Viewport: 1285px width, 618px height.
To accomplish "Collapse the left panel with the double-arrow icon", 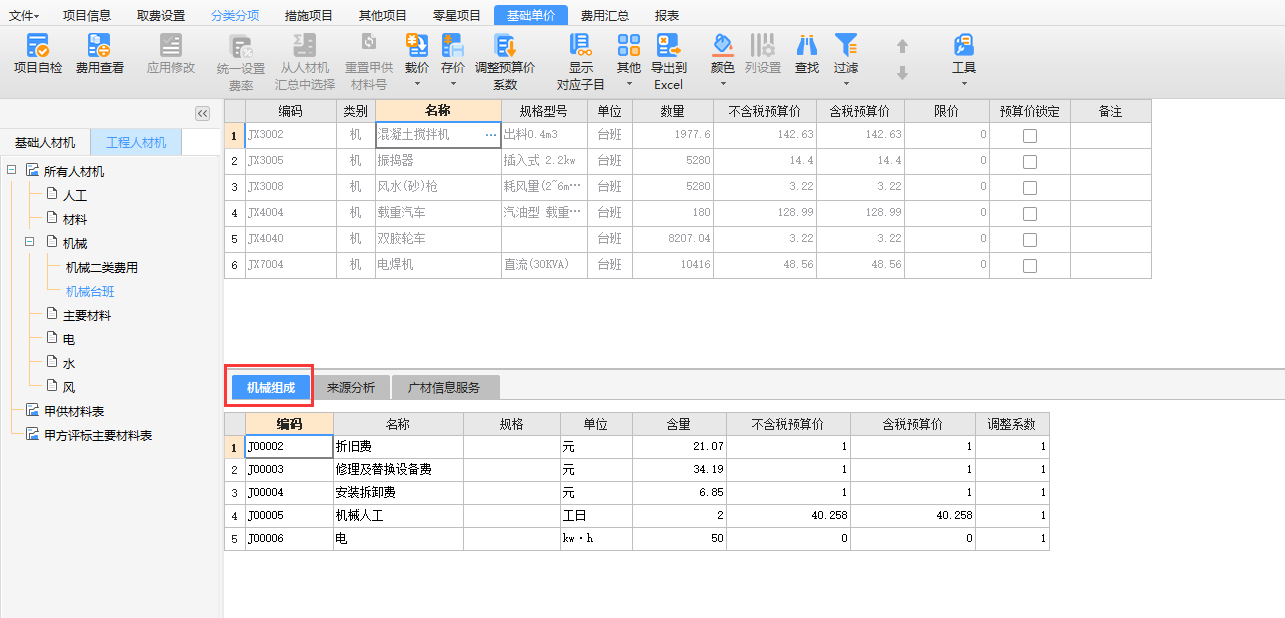I will (x=202, y=114).
